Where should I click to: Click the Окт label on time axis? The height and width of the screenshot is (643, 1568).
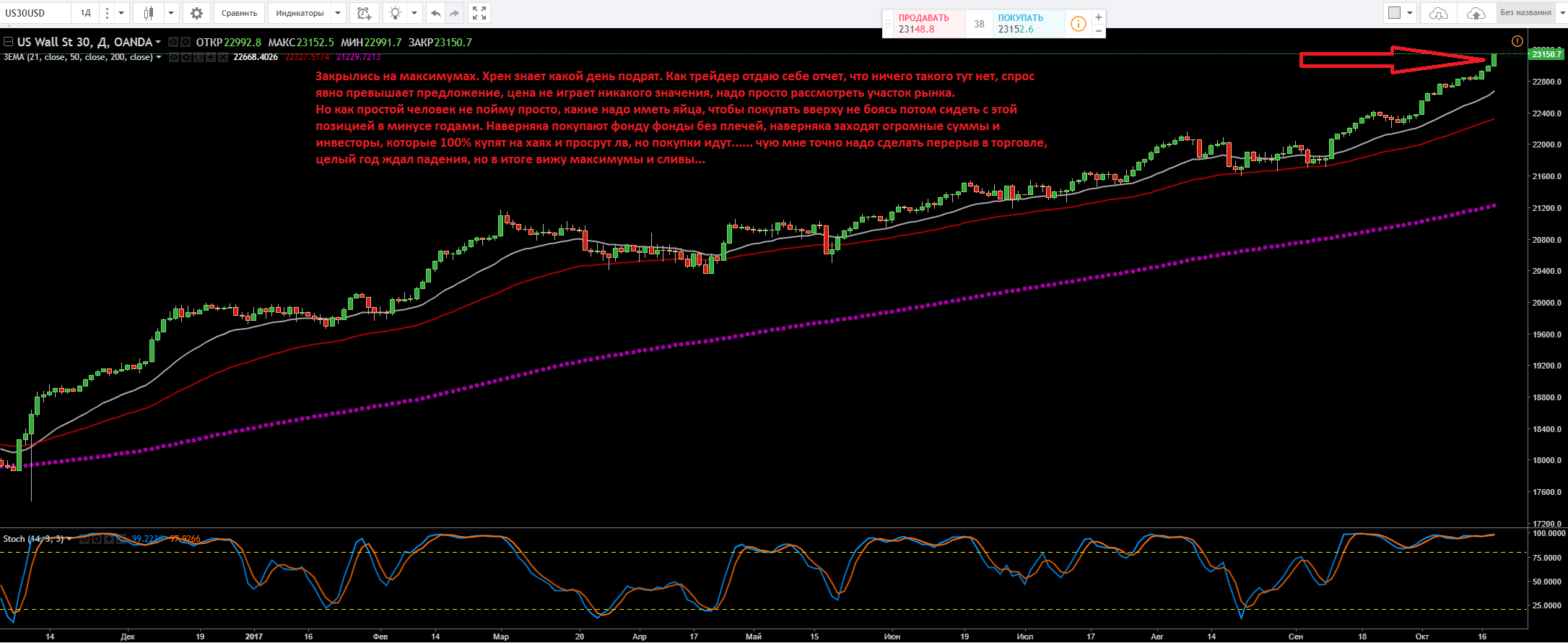pos(1421,636)
